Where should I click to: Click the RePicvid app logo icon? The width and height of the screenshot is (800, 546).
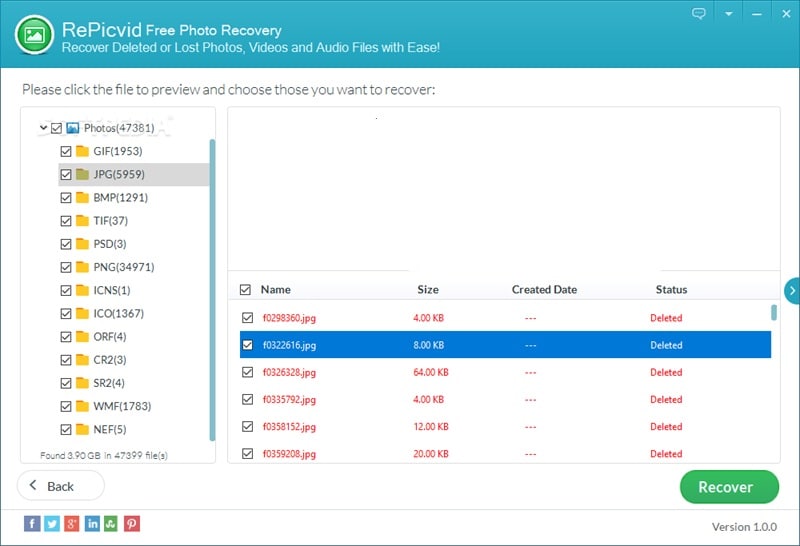pos(34,35)
